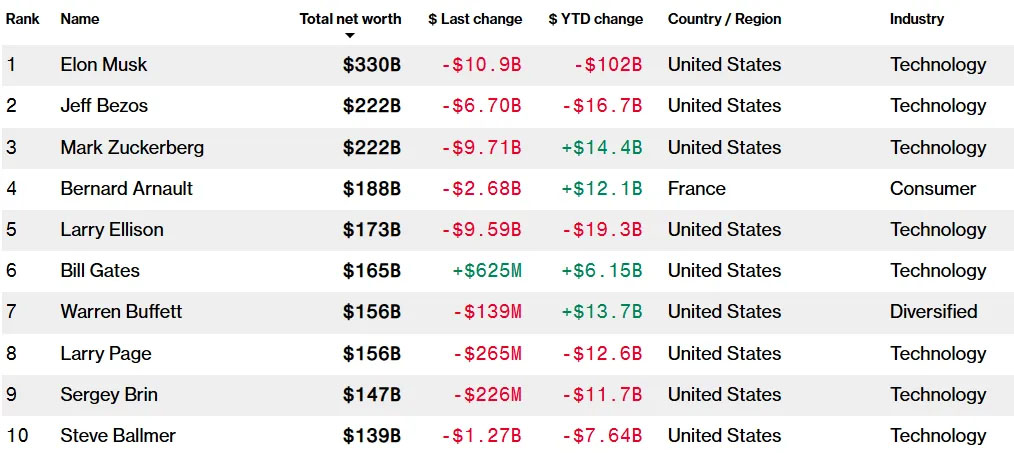Open Jeff Bezos's profile link
The image size is (1014, 453).
(99, 106)
